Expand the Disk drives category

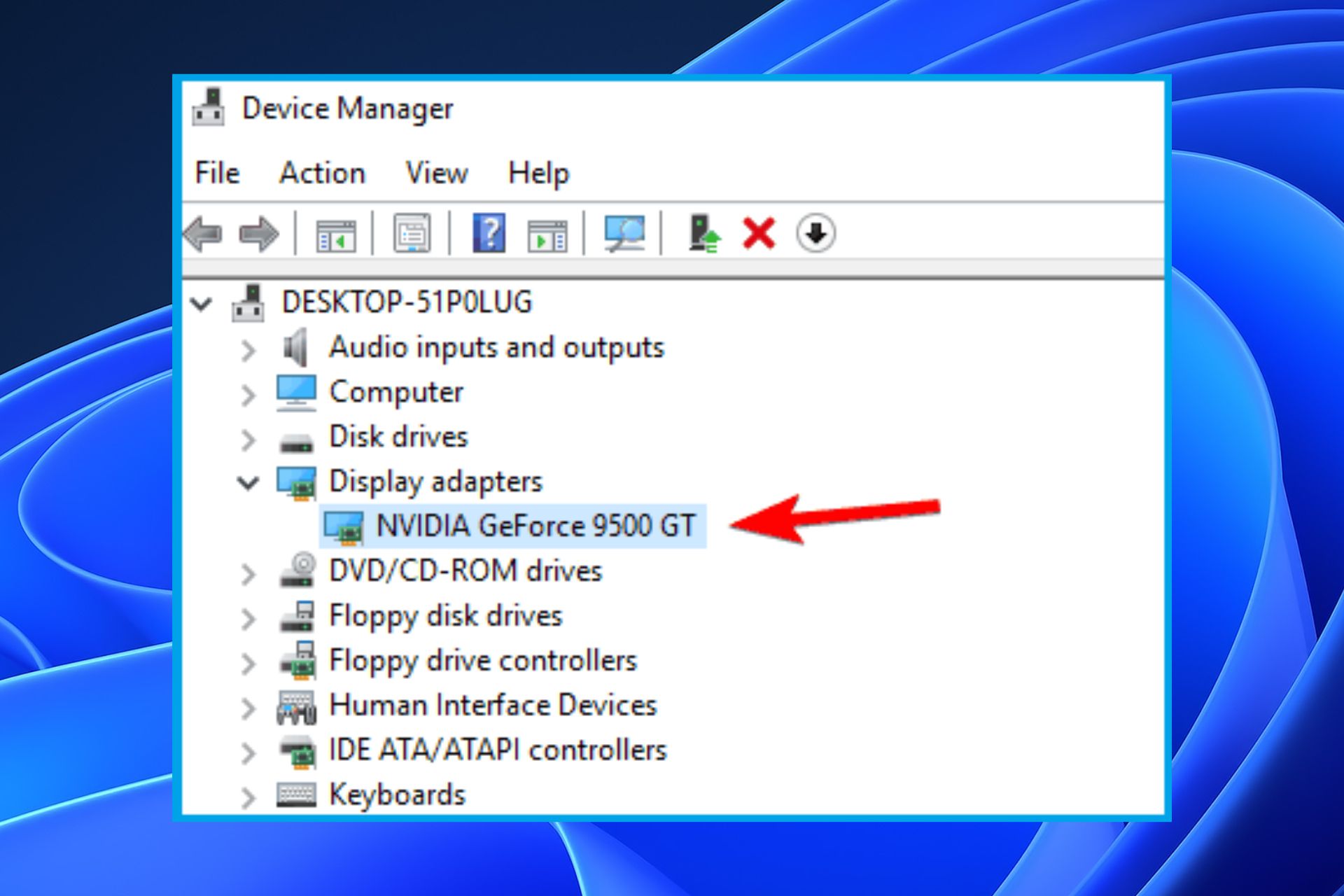coord(248,439)
